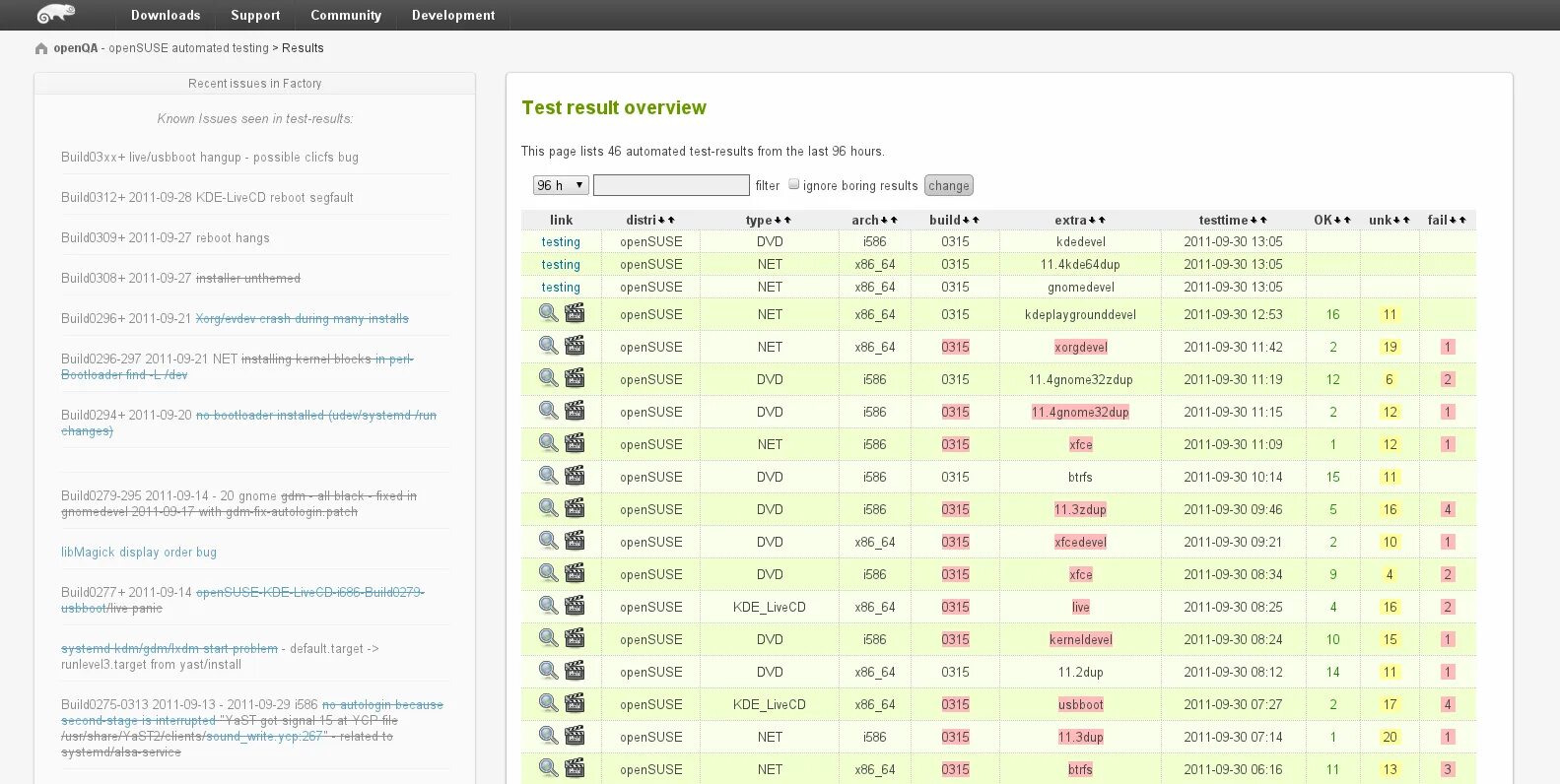Click video icon for xfcedevel row
The image size is (1560, 784).
[x=575, y=540]
